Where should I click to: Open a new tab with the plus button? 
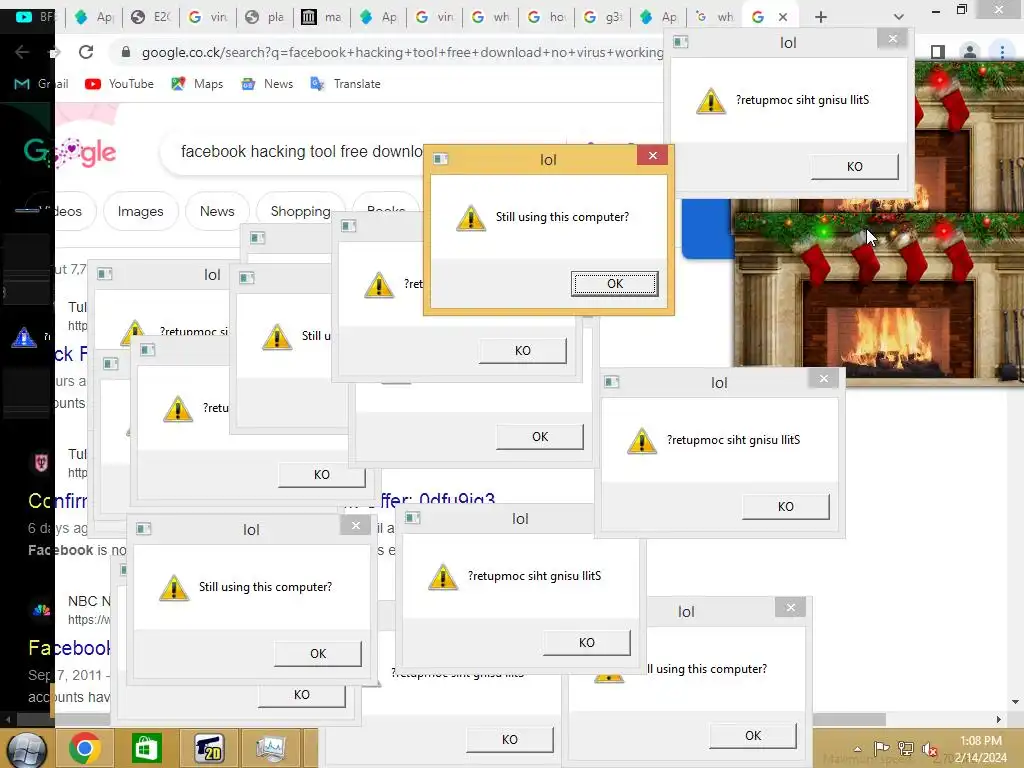coord(821,17)
